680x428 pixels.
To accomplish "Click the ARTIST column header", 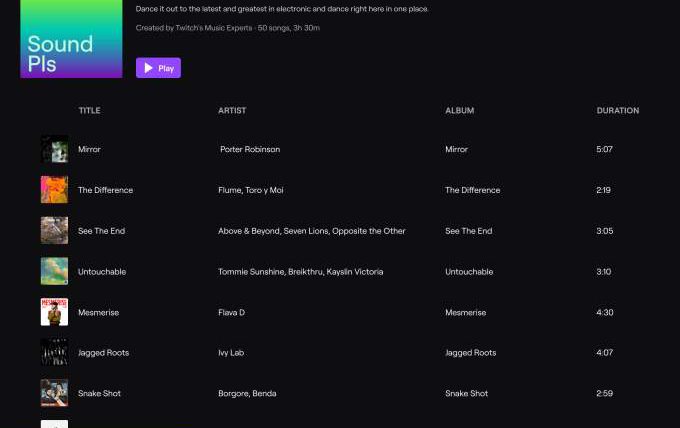I will tap(232, 110).
